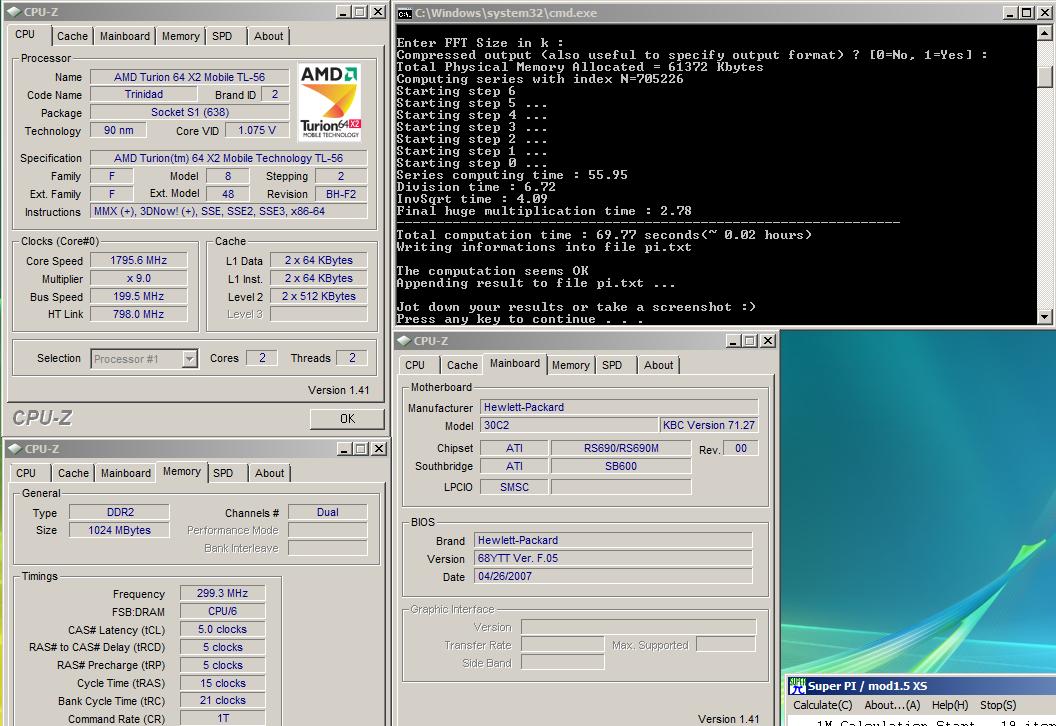Click the cmd window scroll up arrow
The height and width of the screenshot is (726, 1056).
pyautogui.click(x=1045, y=32)
